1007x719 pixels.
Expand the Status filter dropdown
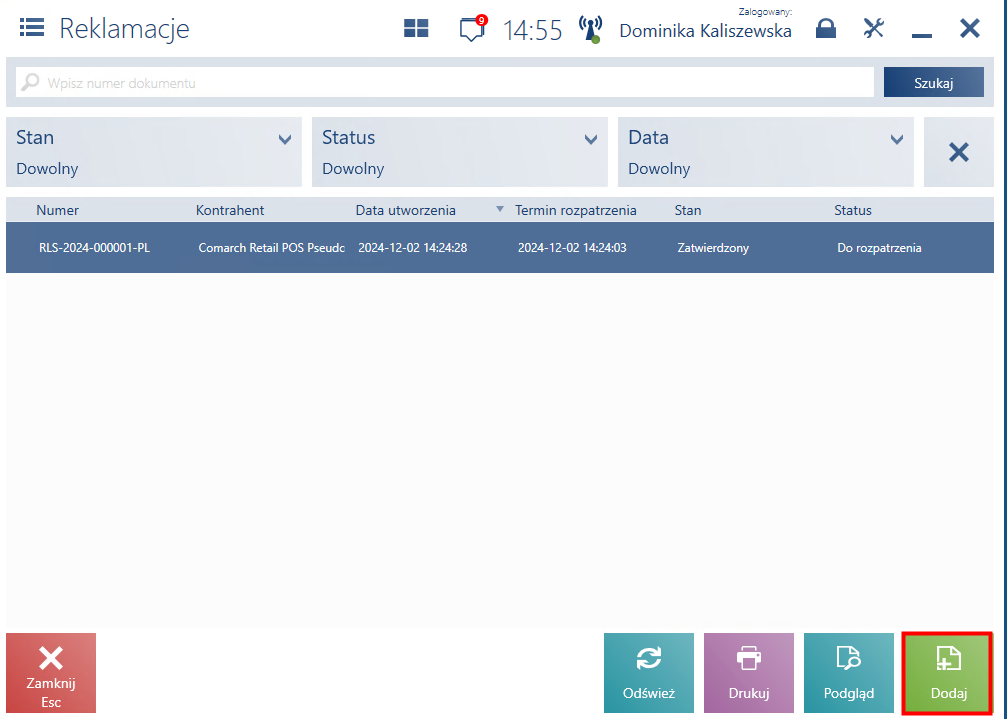click(x=460, y=152)
